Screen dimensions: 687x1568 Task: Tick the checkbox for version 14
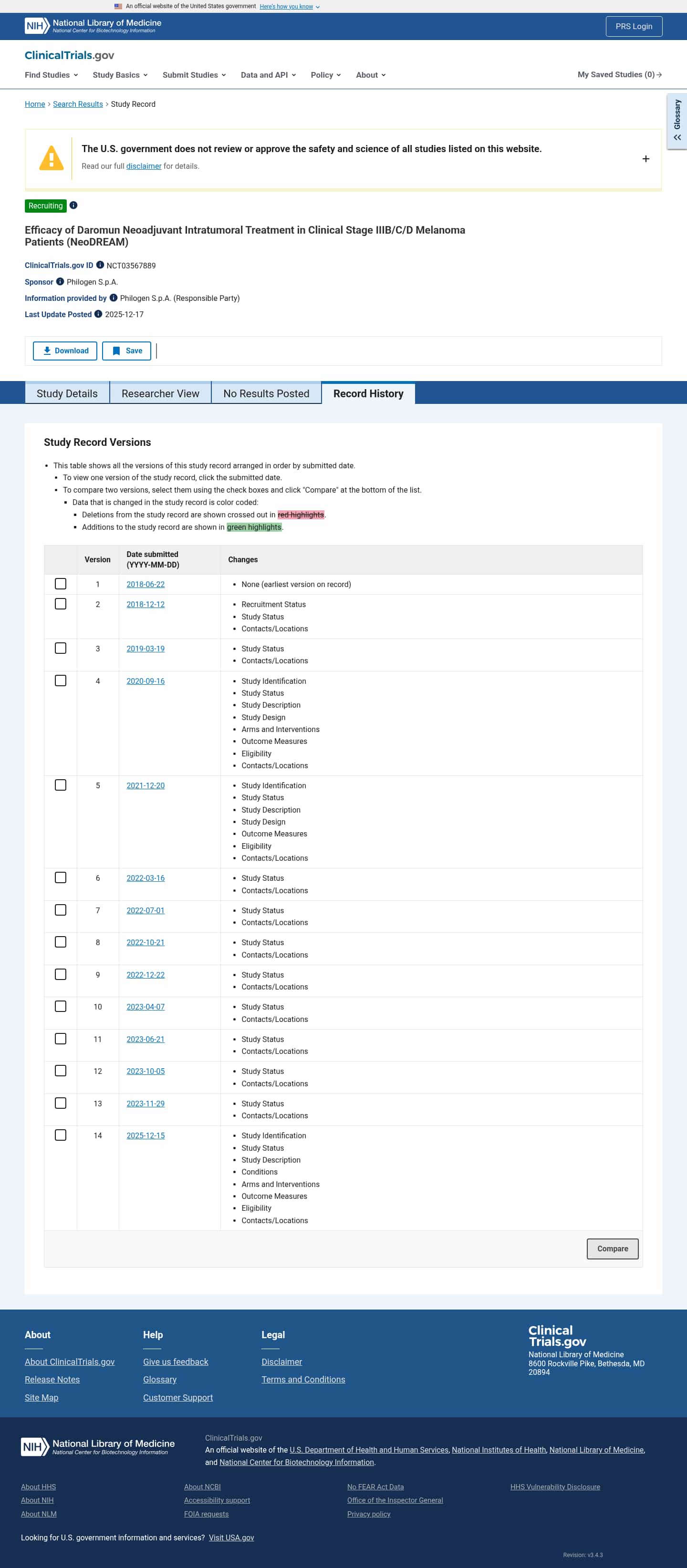tap(60, 1135)
